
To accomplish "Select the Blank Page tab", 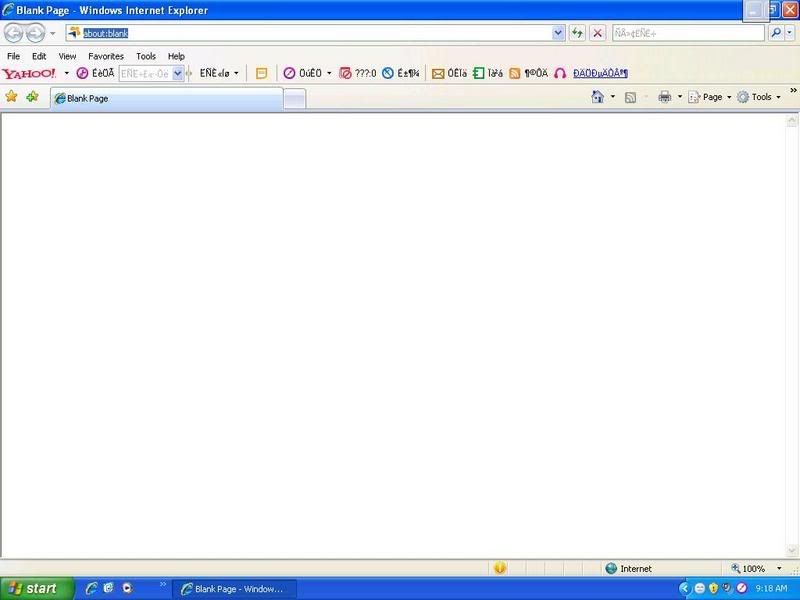I will (165, 98).
